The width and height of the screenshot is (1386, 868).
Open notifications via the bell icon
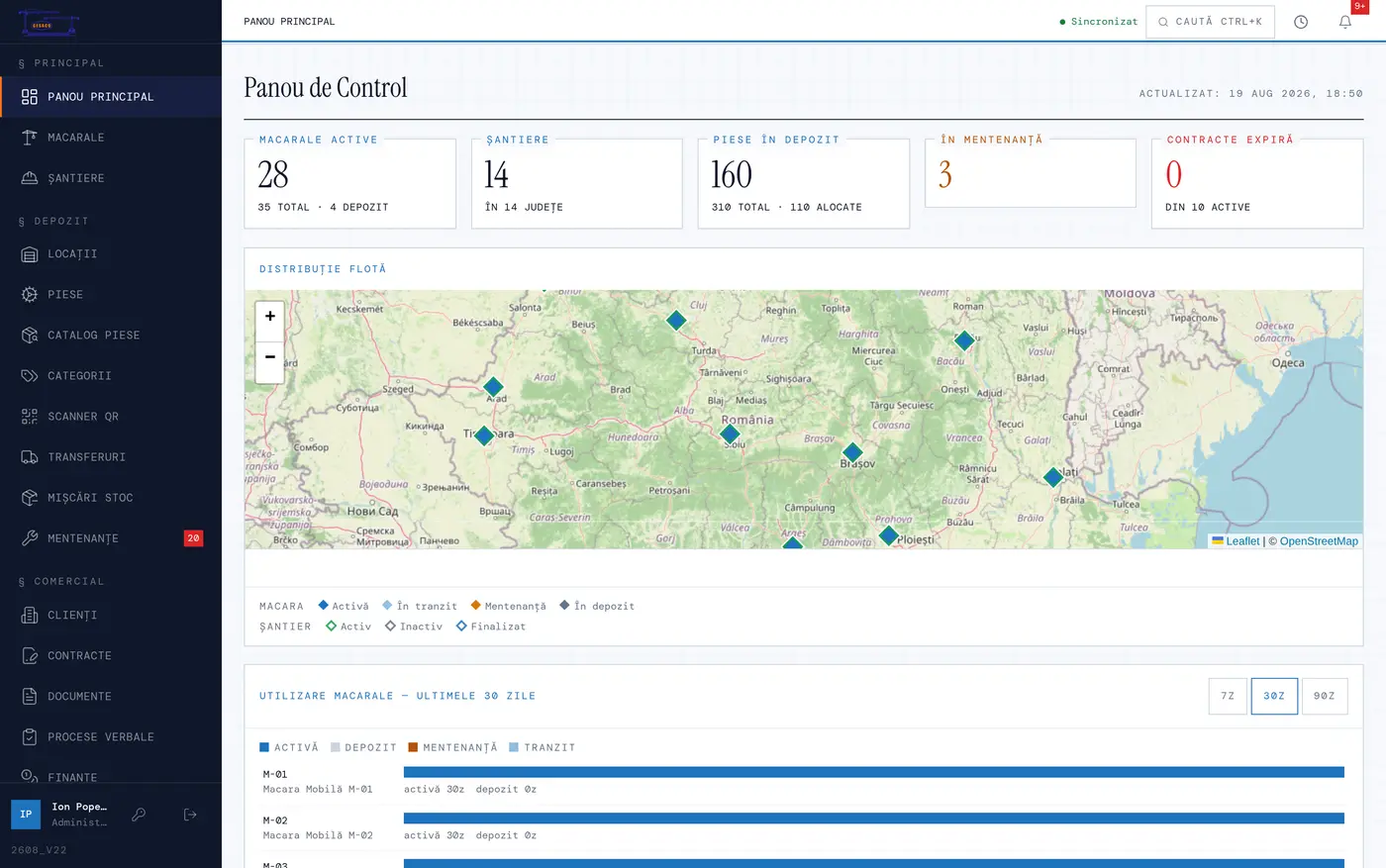1345,22
